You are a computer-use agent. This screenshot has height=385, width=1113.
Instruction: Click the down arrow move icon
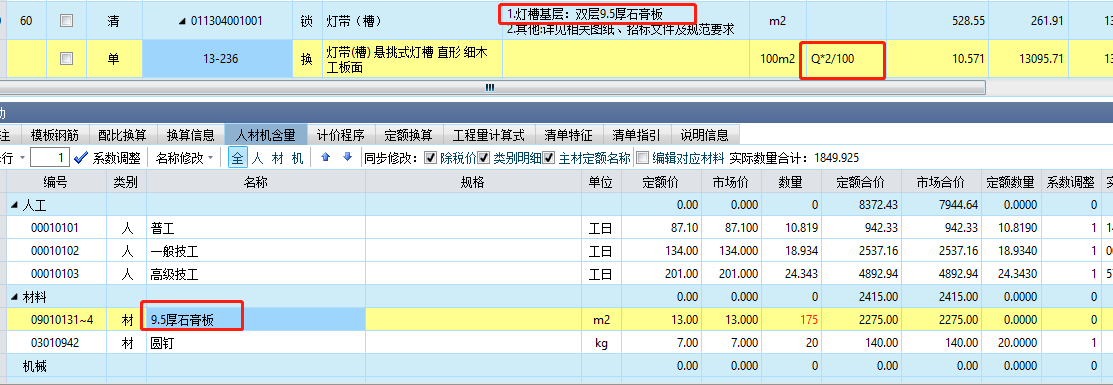347,157
